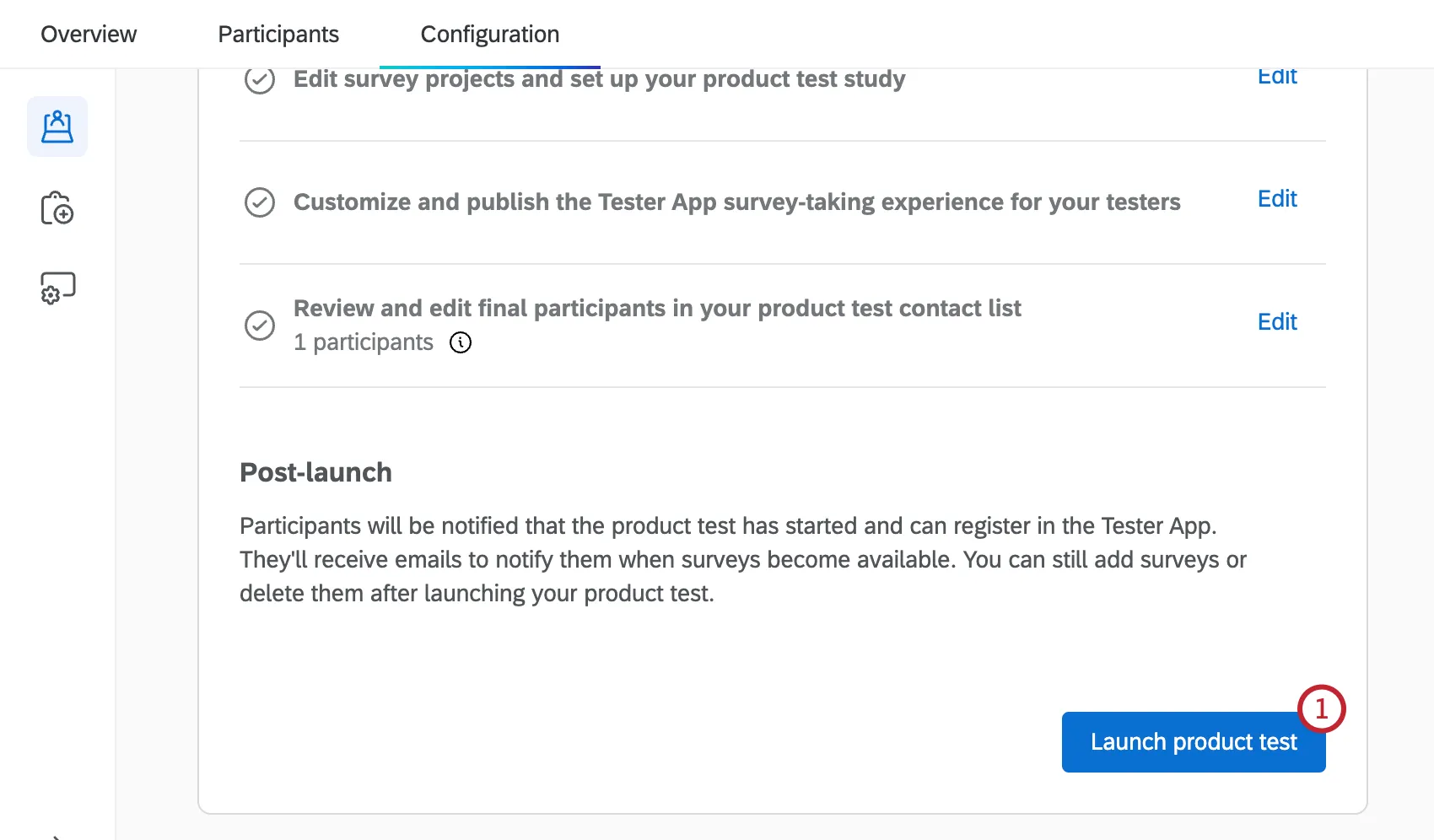Open the add survey clipboard icon in sidebar

point(57,207)
